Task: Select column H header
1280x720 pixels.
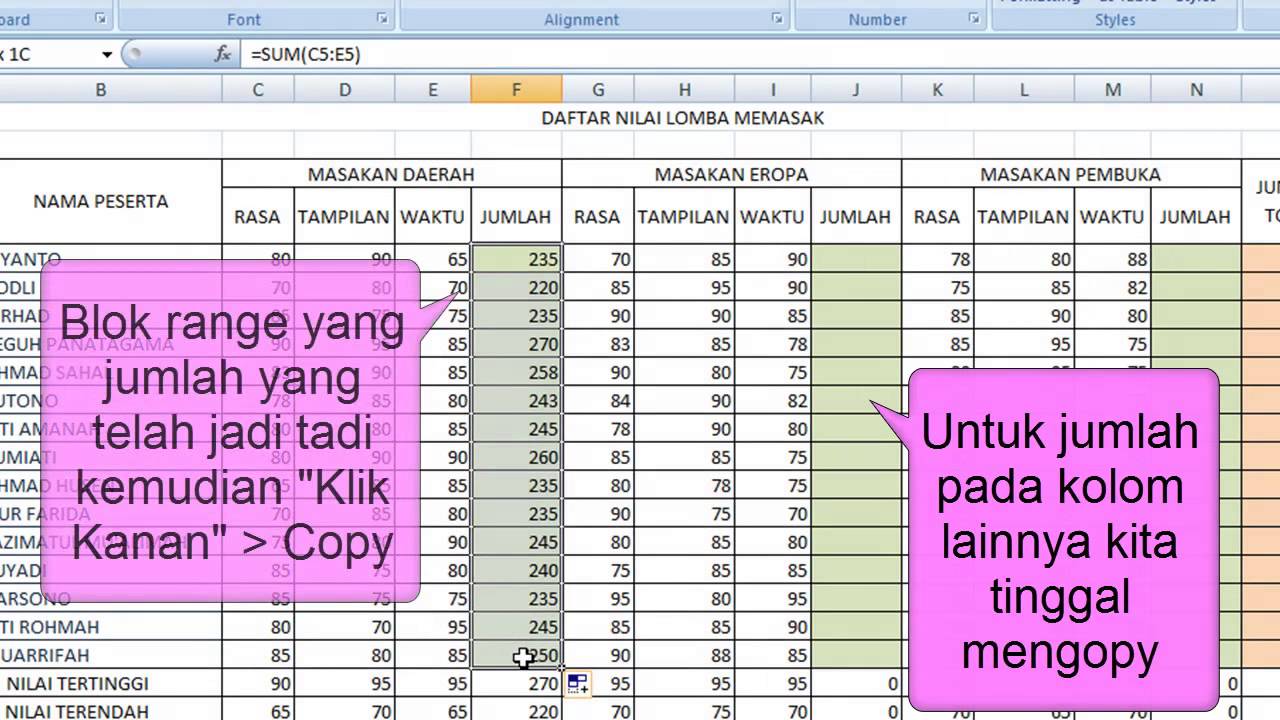Action: [x=684, y=90]
